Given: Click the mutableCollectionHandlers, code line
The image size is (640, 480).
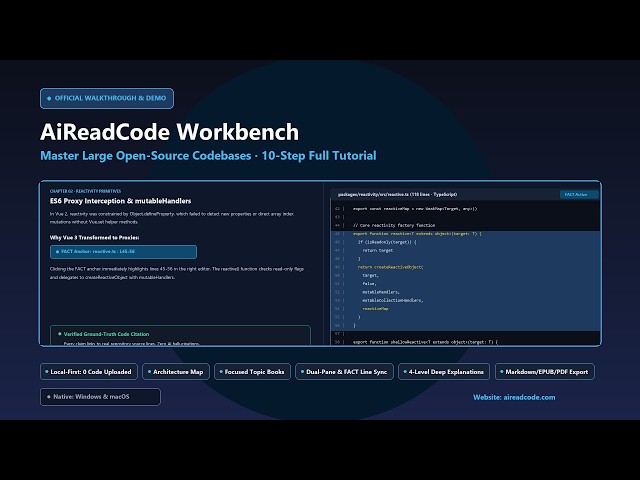Looking at the screenshot, I should (x=393, y=300).
